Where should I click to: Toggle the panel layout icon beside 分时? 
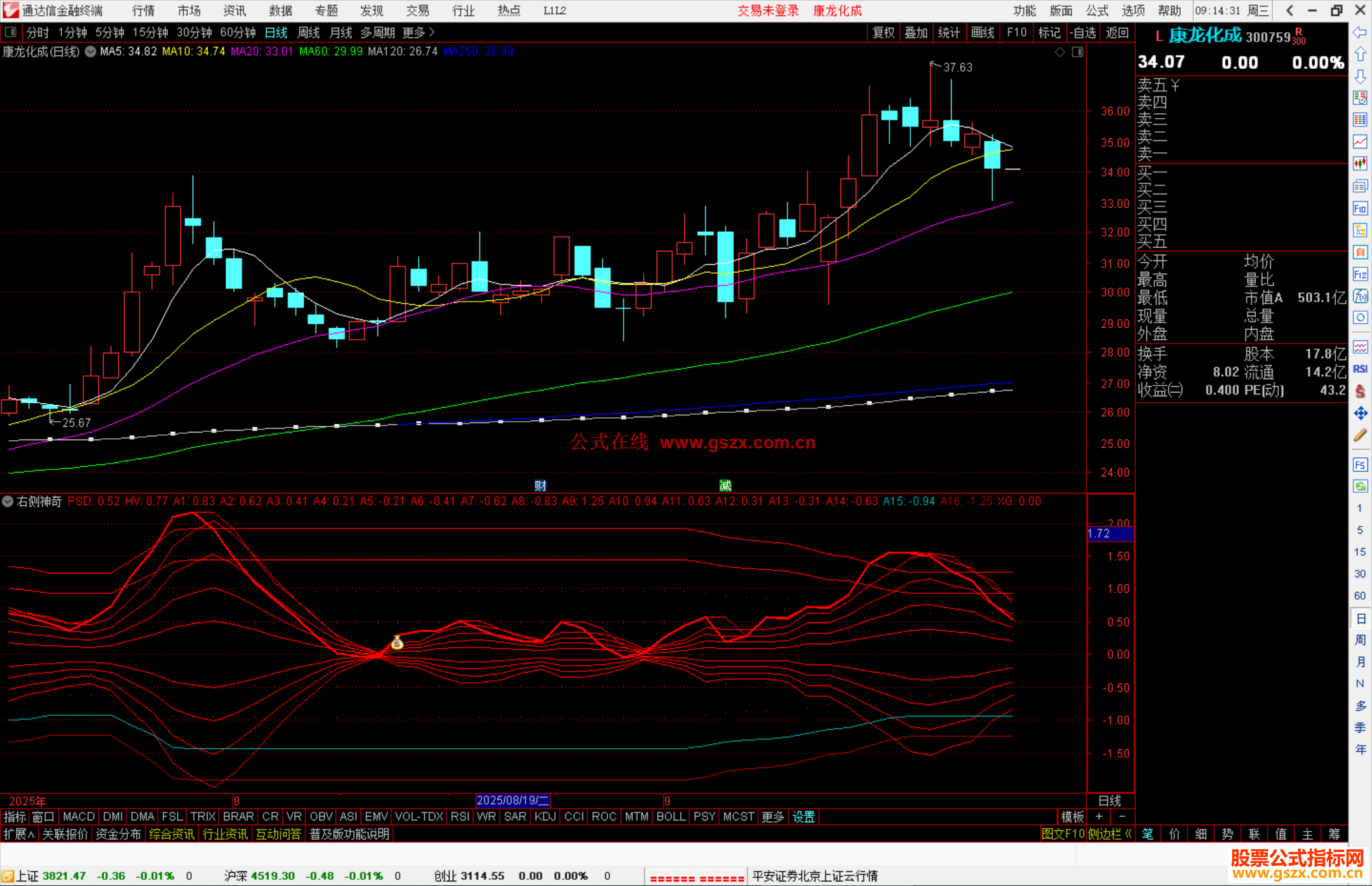[11, 32]
